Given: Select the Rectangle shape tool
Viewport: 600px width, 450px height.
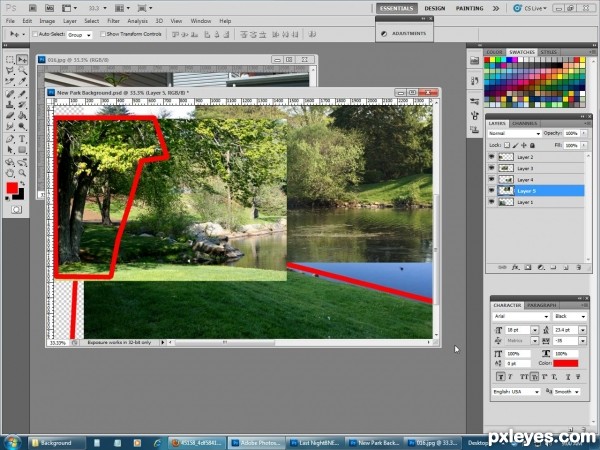Looking at the screenshot, I should [x=22, y=150].
